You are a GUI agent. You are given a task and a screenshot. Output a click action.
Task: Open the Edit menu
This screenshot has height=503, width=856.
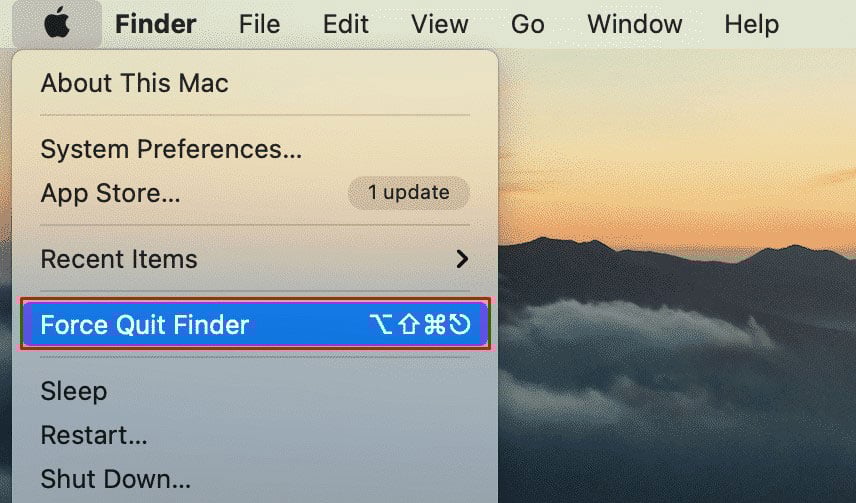[x=346, y=24]
